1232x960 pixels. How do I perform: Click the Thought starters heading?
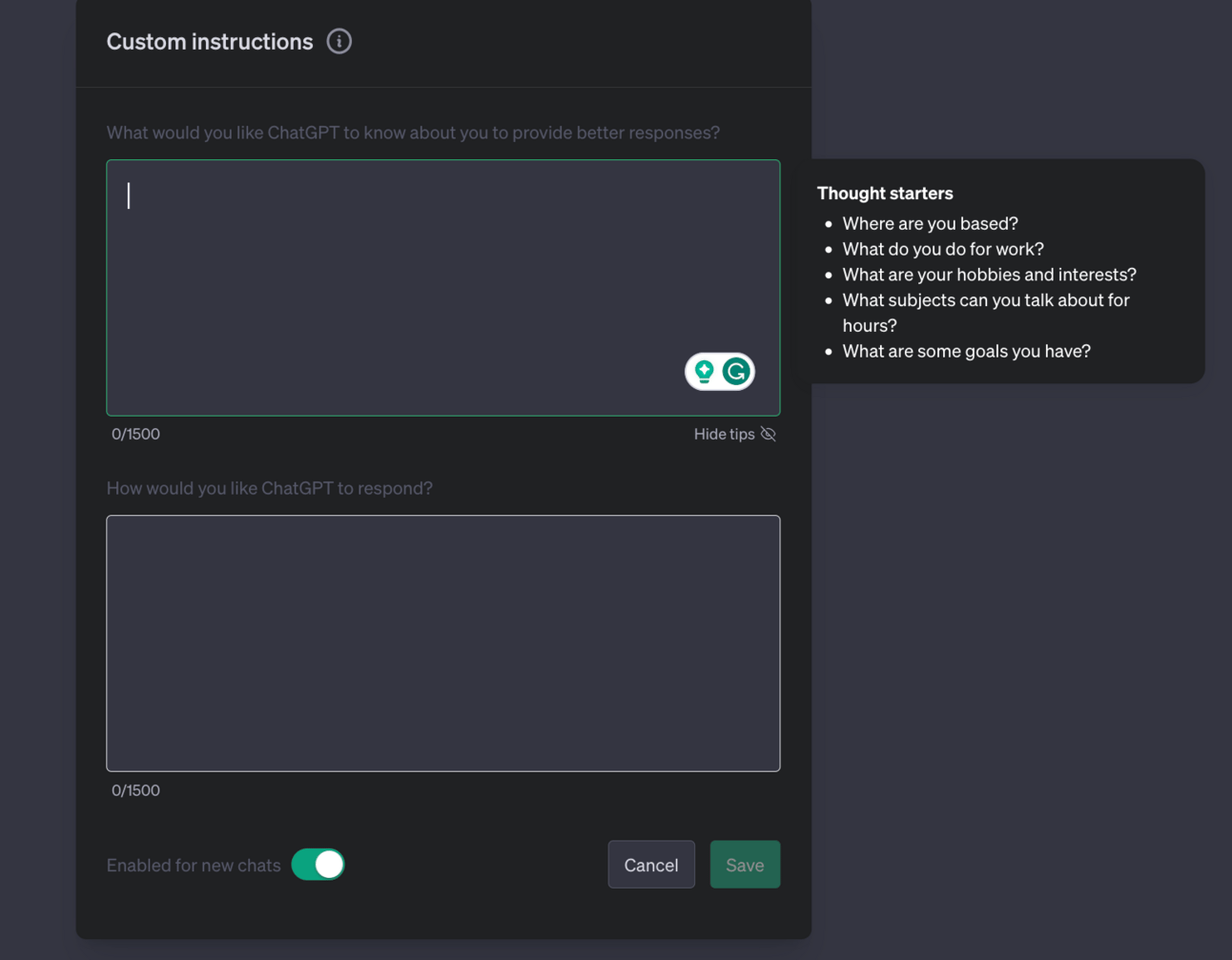click(885, 193)
